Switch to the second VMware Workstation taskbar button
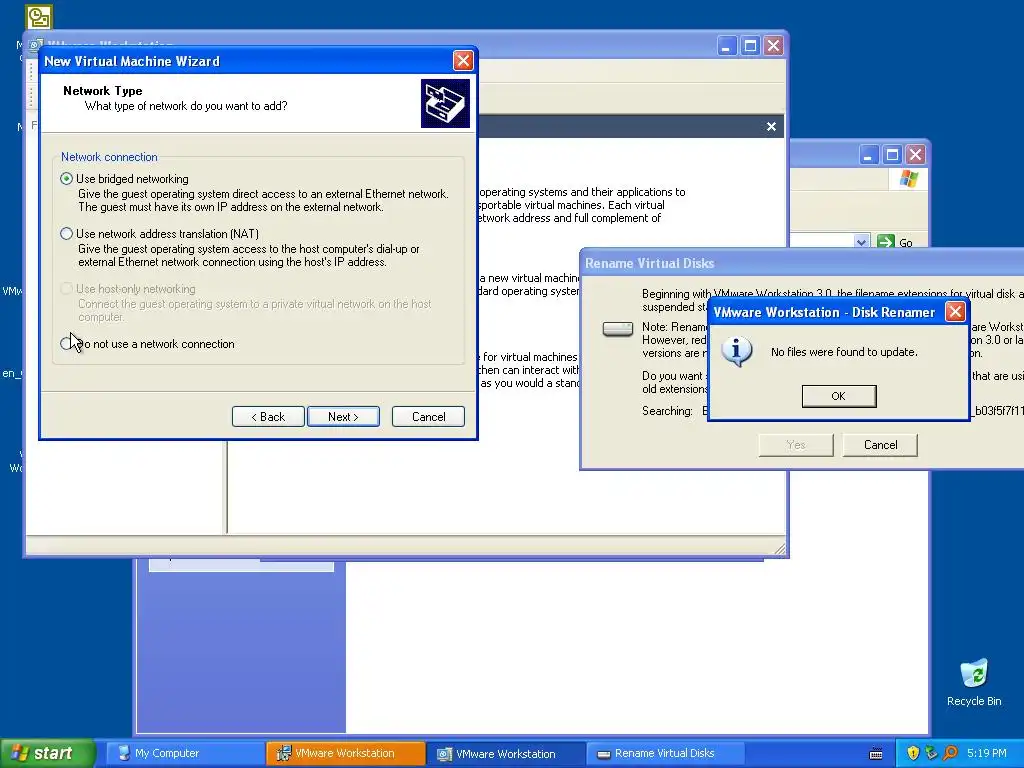The image size is (1024, 768). (506, 753)
